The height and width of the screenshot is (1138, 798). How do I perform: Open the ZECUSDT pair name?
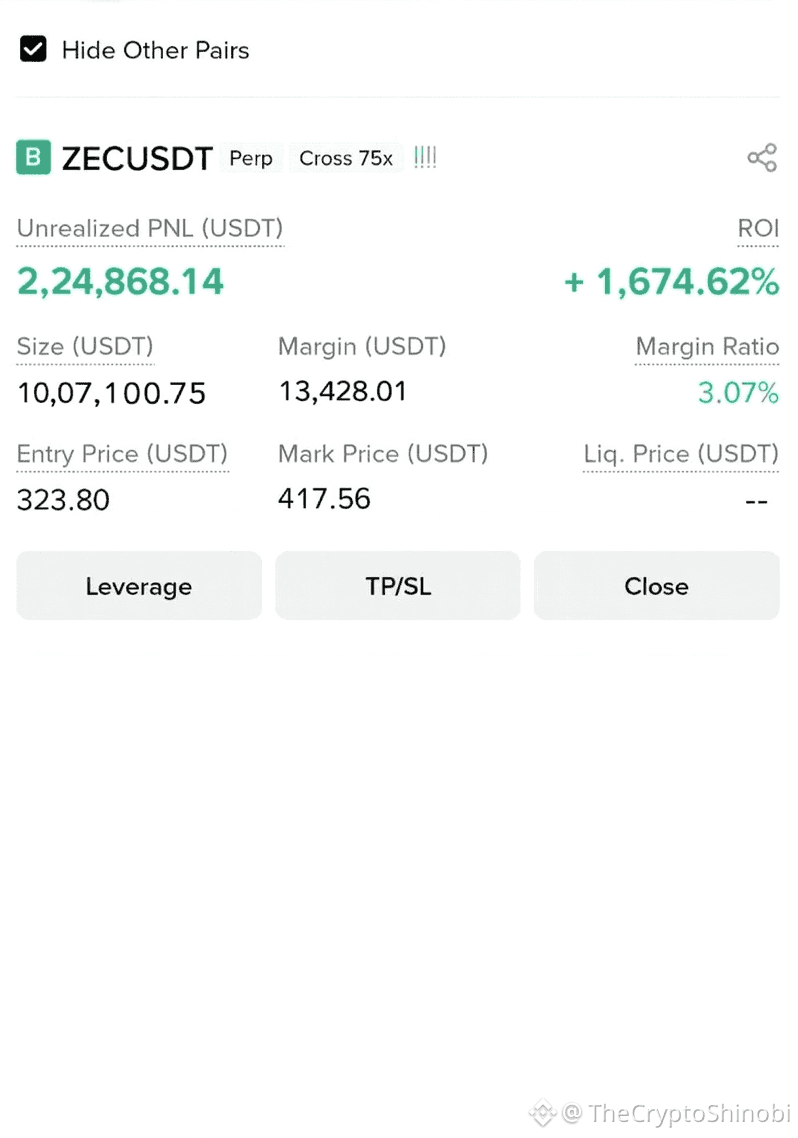137,158
